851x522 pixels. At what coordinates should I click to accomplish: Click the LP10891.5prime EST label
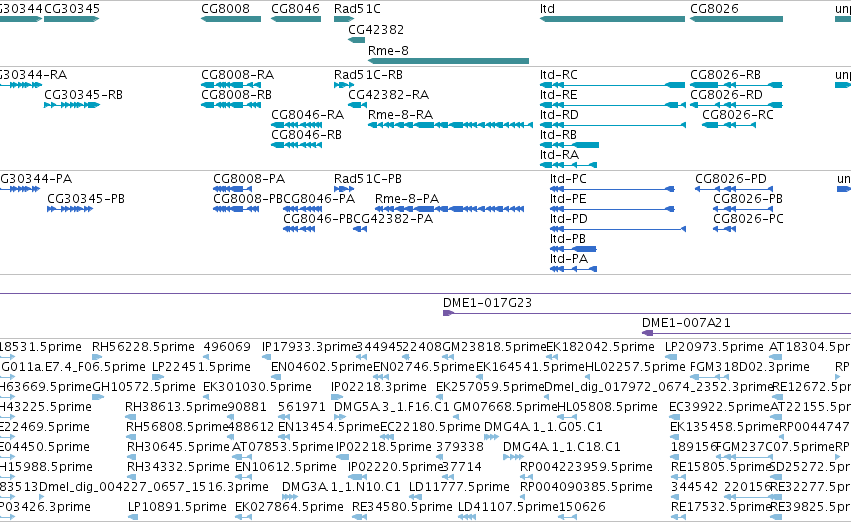click(177, 507)
